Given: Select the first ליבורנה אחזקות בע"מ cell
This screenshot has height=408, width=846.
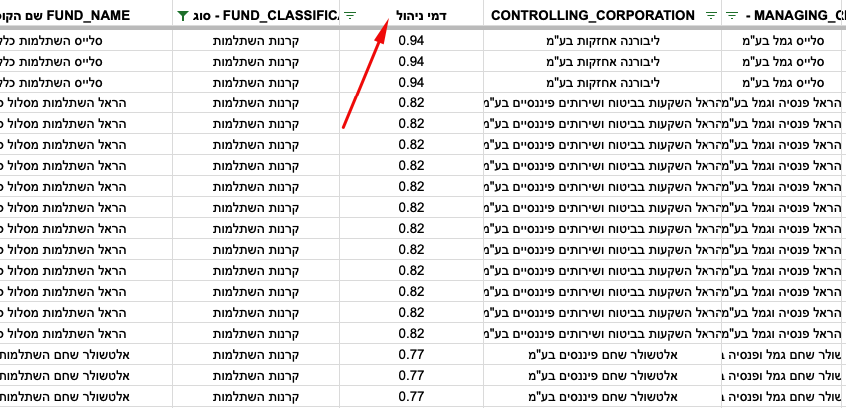Looking at the screenshot, I should click(603, 40).
